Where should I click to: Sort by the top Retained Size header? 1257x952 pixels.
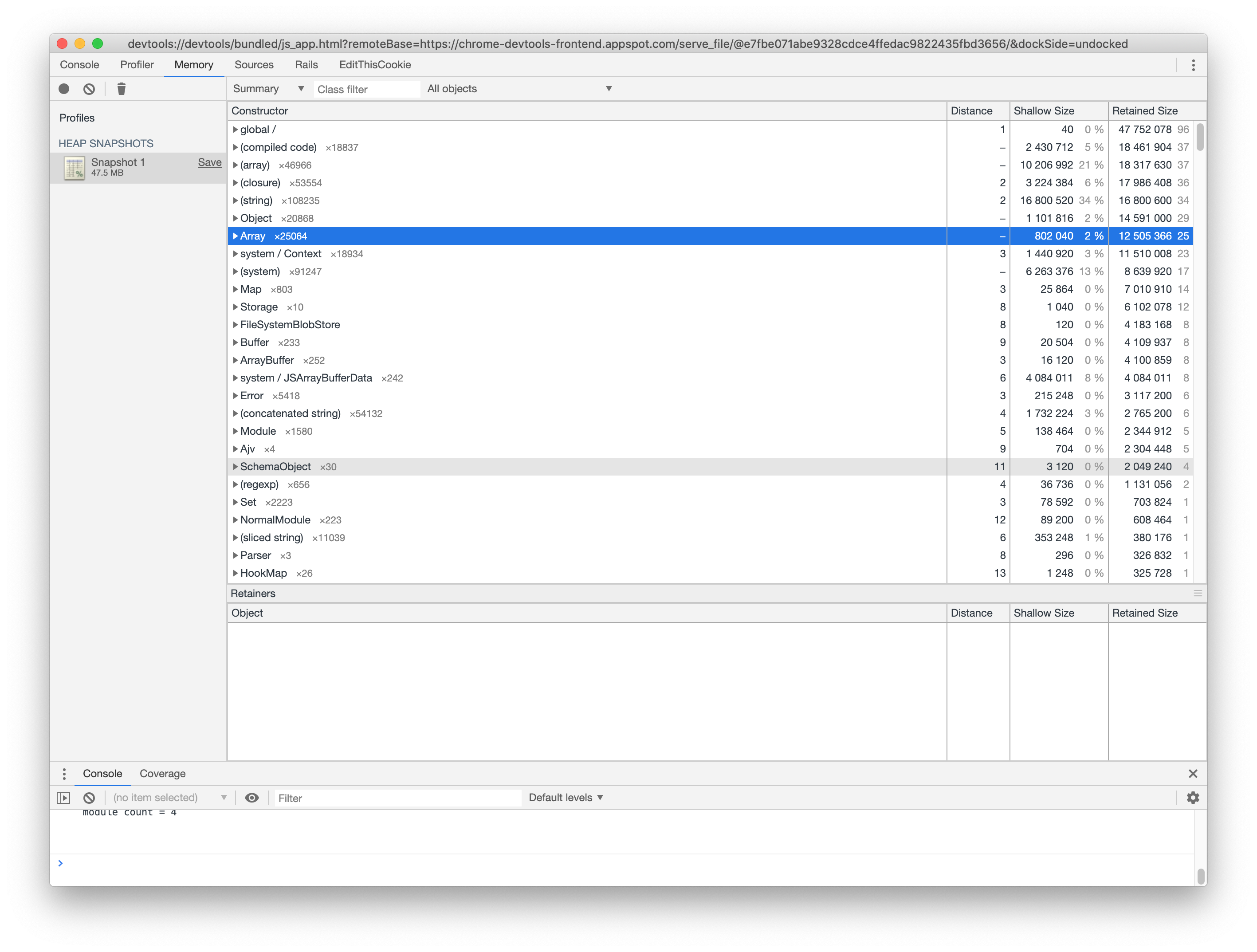1157,111
